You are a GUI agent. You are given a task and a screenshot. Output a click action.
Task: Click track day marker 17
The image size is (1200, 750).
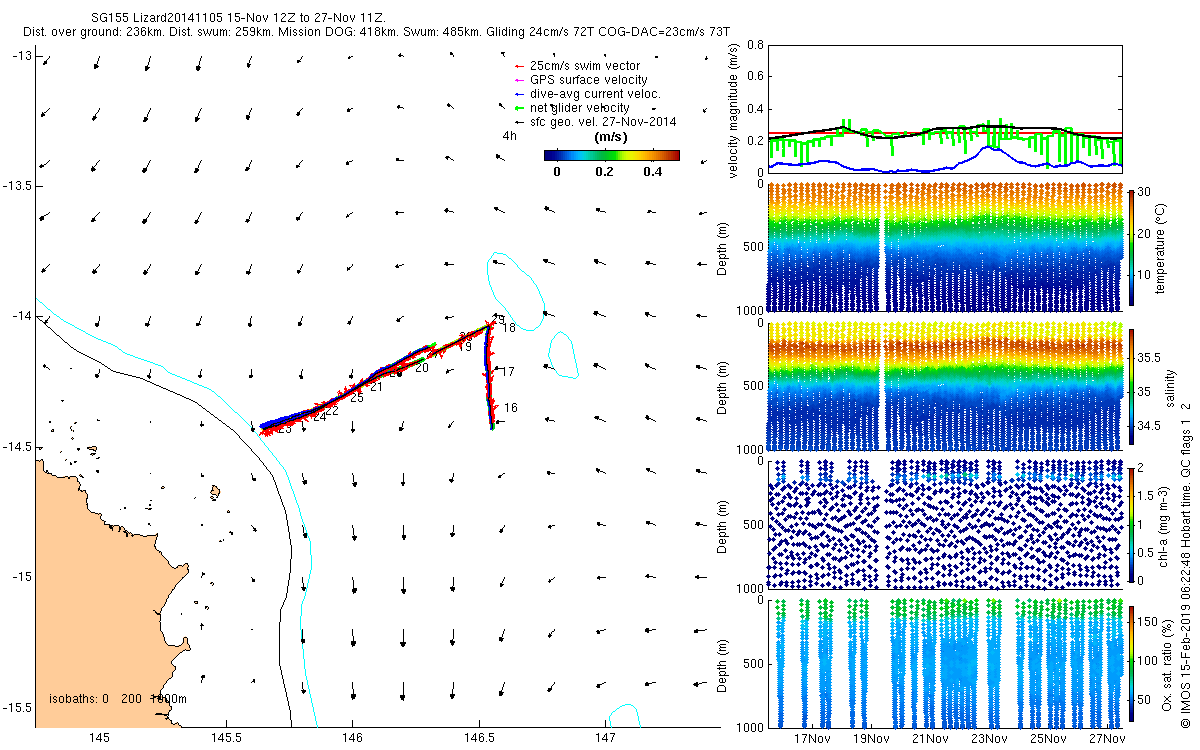coord(507,372)
